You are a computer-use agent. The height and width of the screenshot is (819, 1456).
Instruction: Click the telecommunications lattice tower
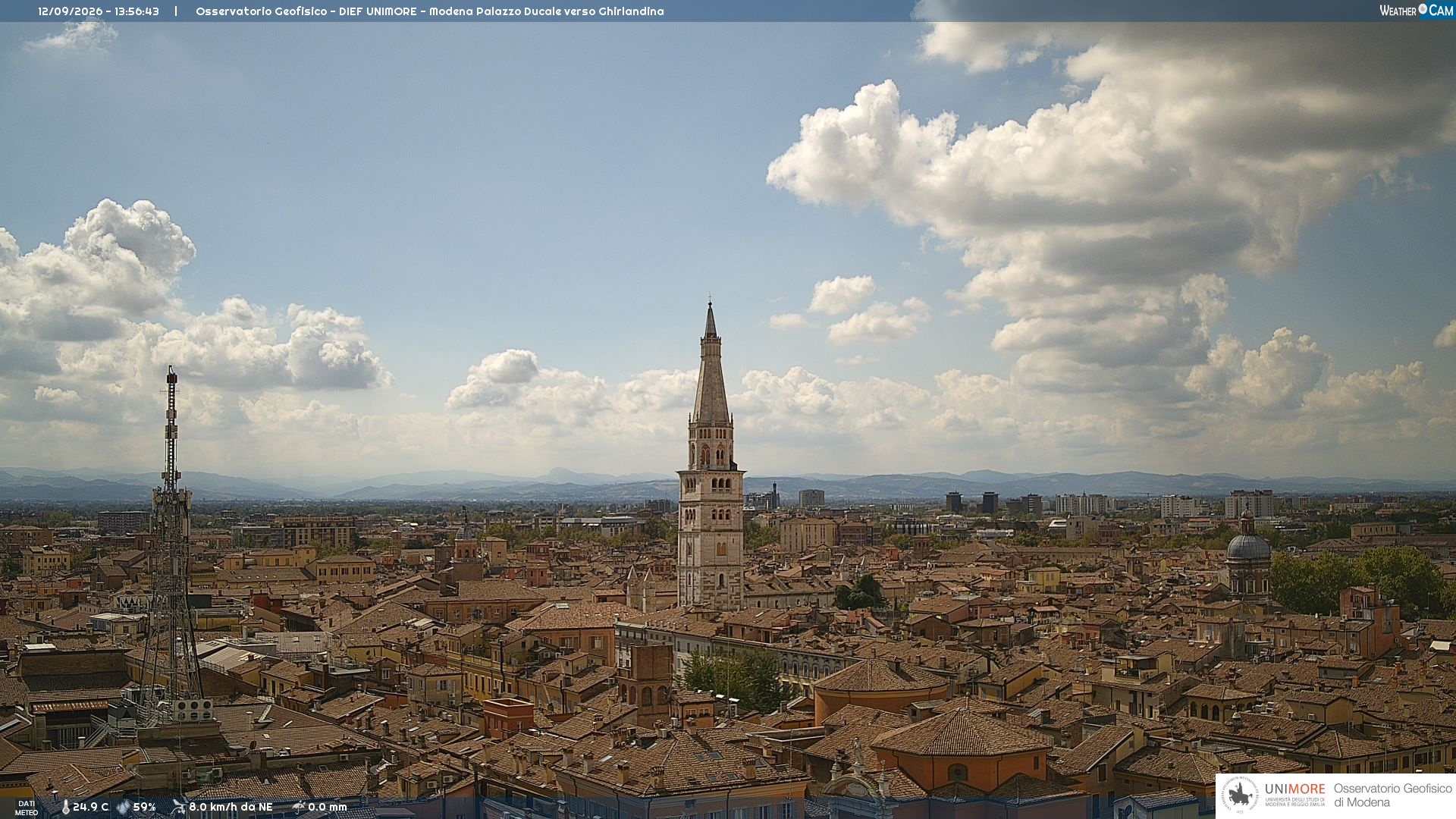(171, 538)
